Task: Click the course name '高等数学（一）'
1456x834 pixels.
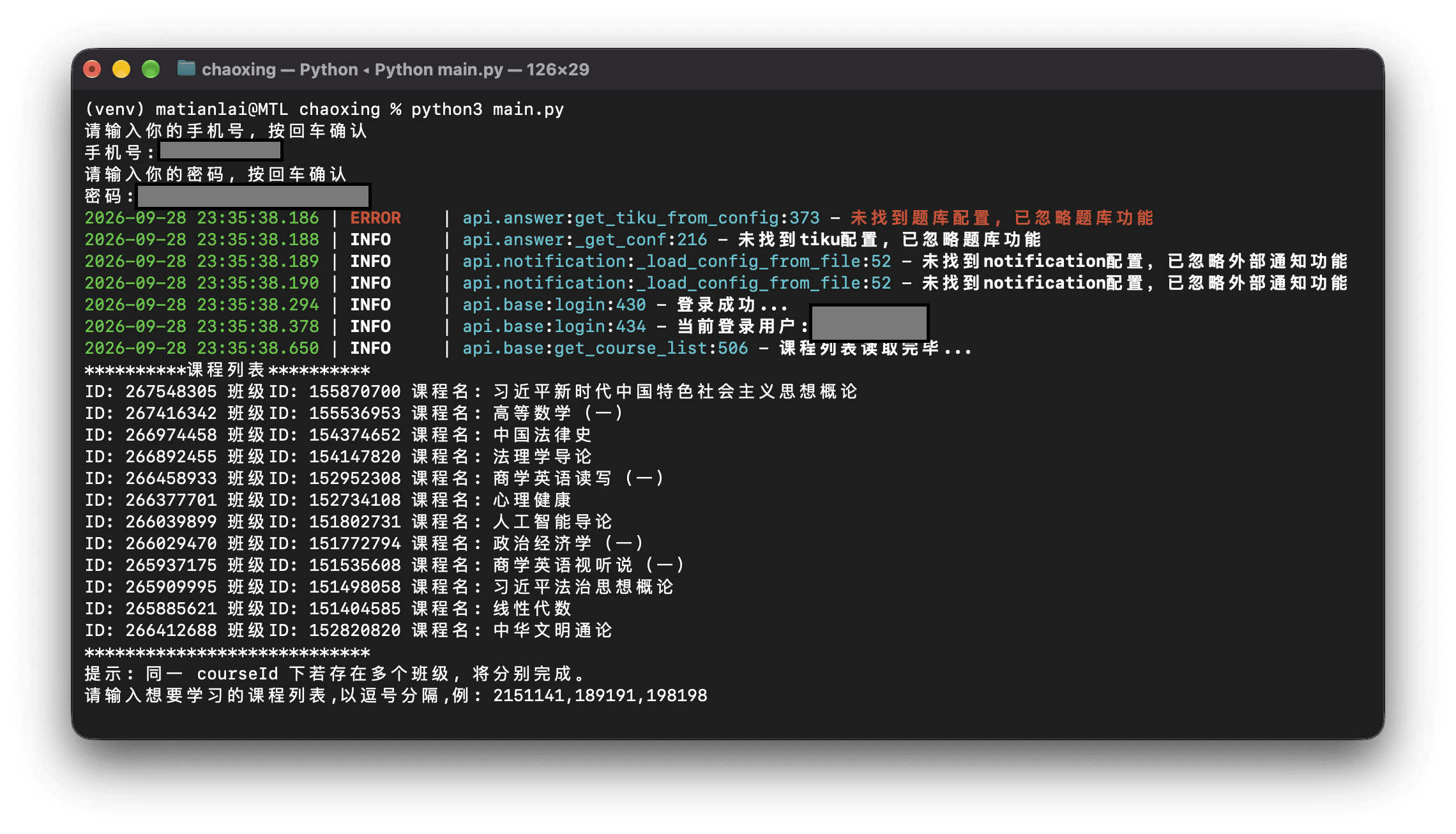Action: (x=558, y=413)
